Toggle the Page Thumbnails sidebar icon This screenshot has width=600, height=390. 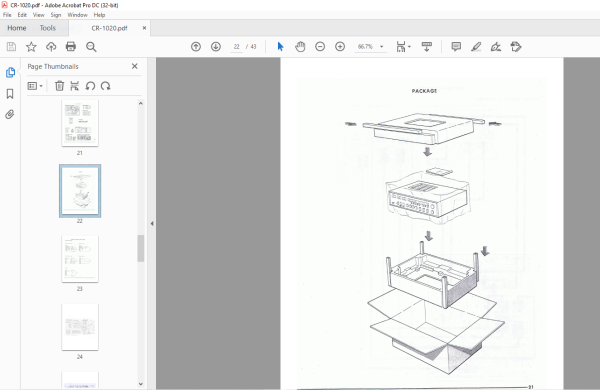(10, 72)
